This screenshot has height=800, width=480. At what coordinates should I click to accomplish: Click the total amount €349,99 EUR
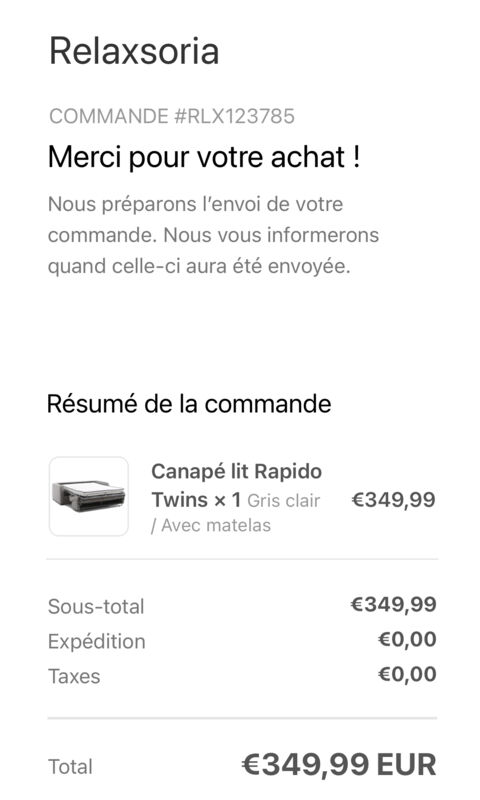[x=339, y=764]
